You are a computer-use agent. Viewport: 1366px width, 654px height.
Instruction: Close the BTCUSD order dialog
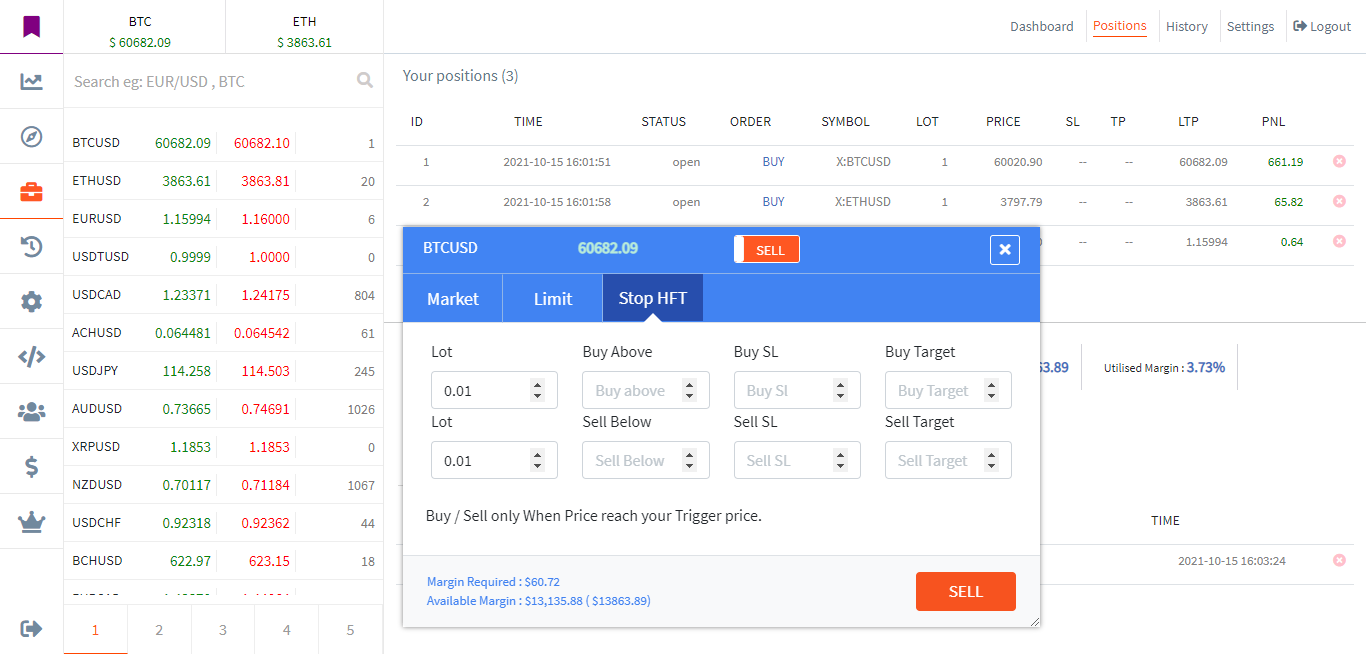1005,250
